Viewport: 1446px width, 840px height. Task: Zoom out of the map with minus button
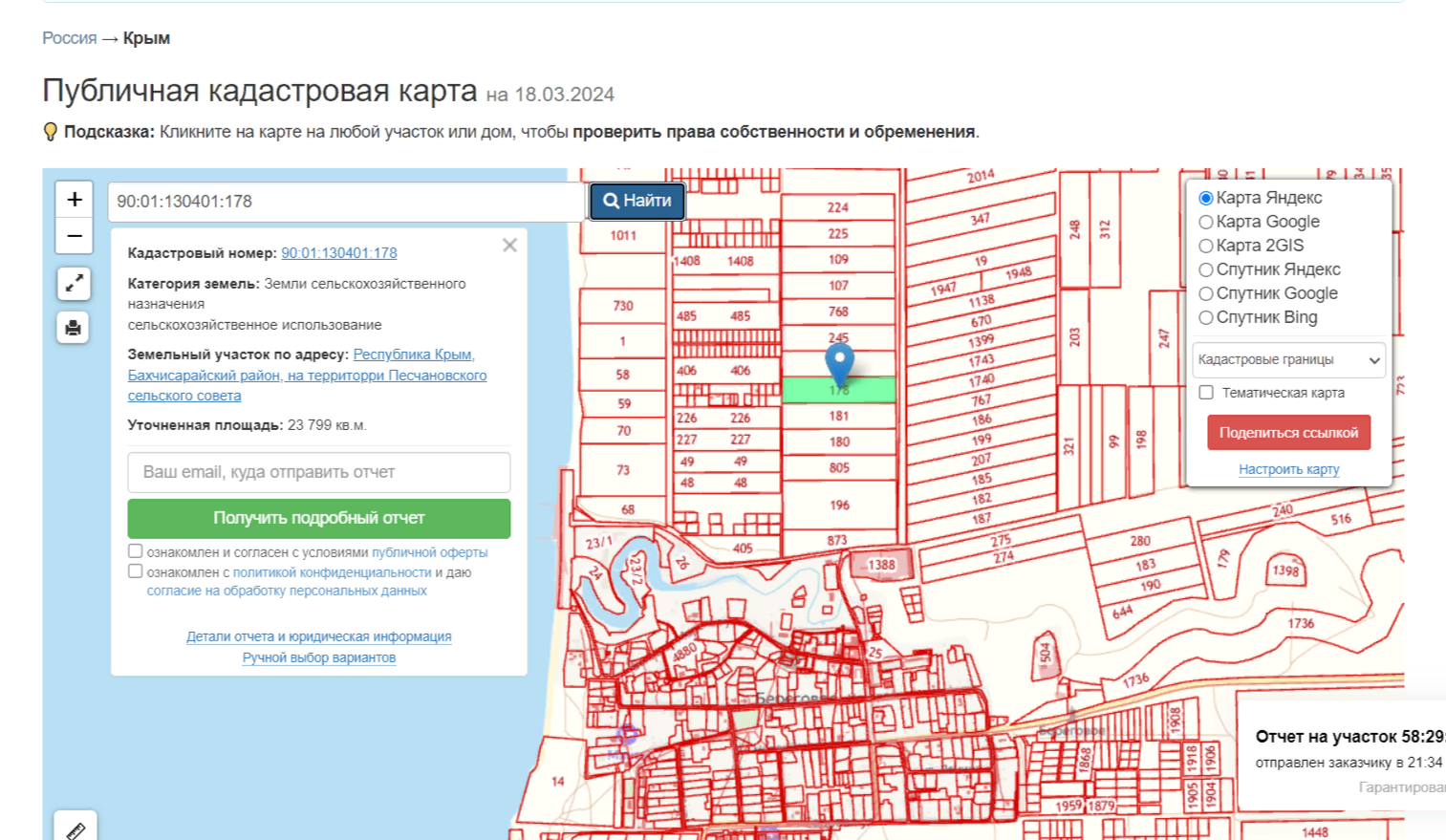click(75, 236)
